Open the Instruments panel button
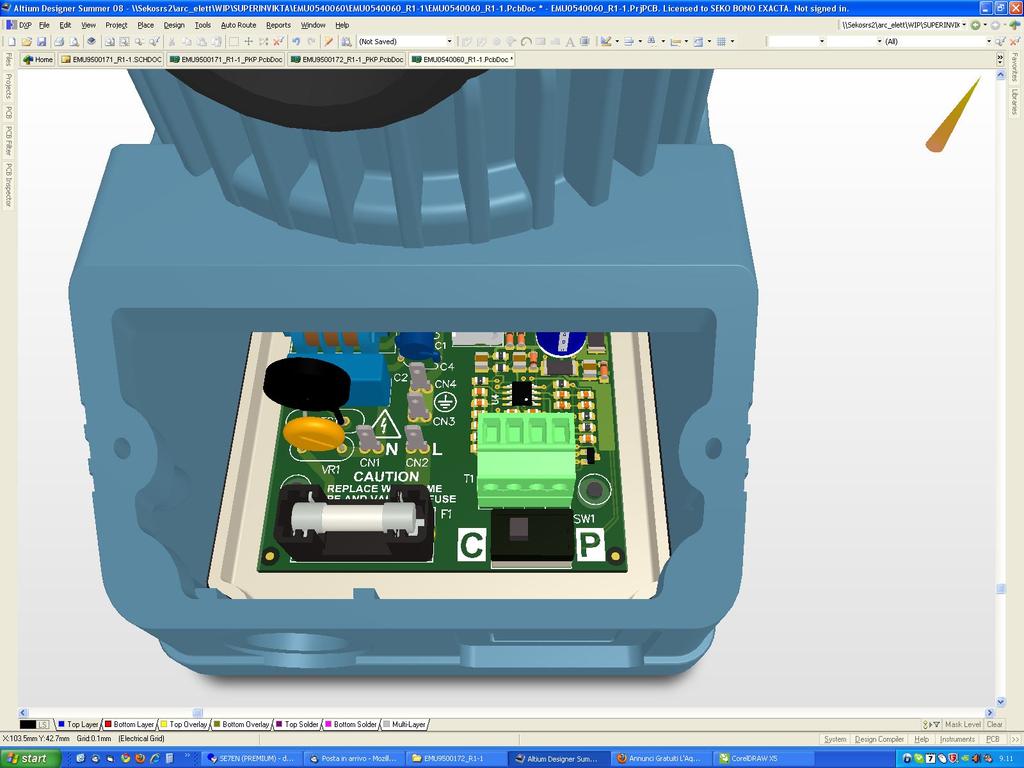This screenshot has height=768, width=1024. tap(957, 739)
